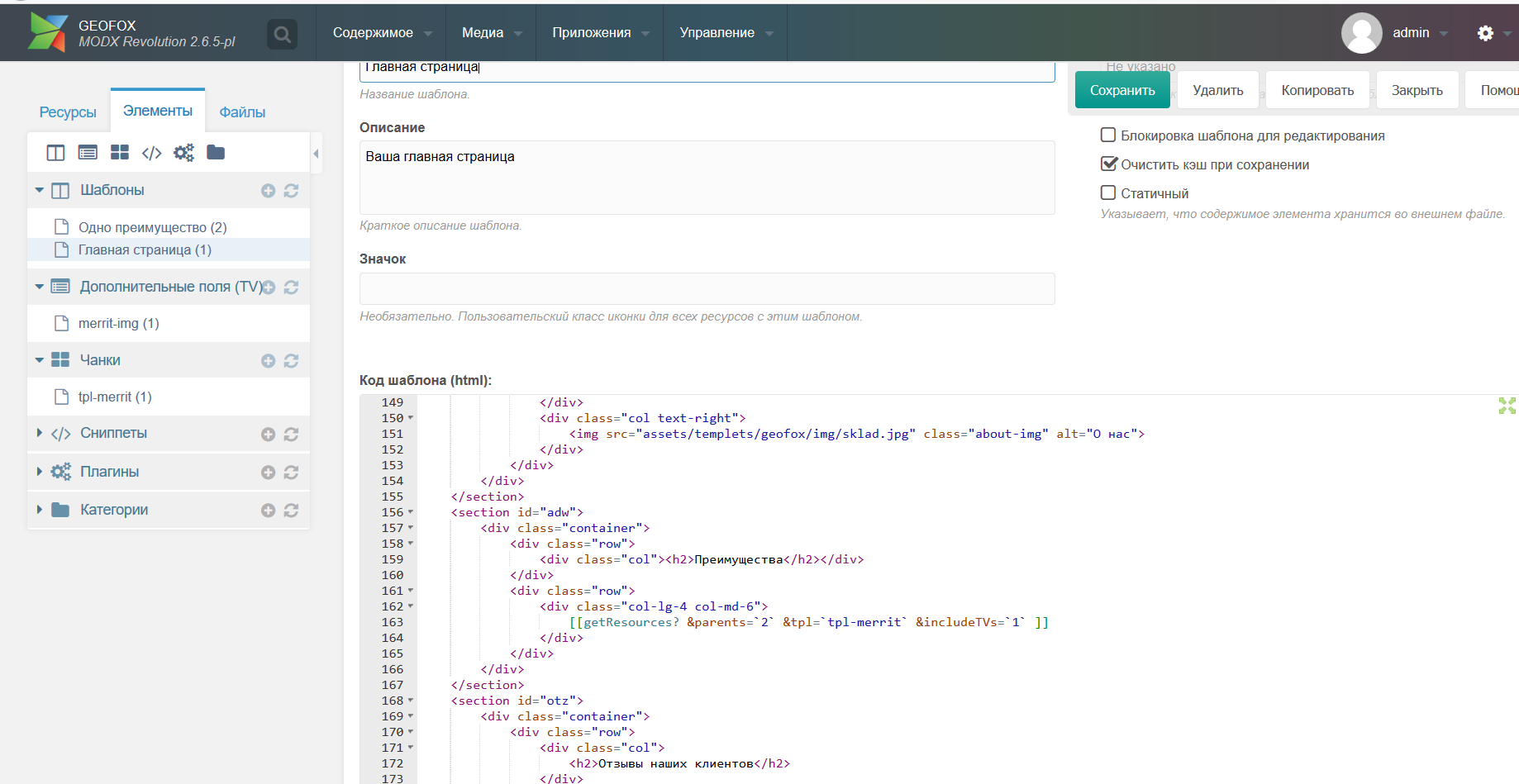Collapse the left tree panel arrow
This screenshot has height=784, width=1519.
tap(317, 154)
